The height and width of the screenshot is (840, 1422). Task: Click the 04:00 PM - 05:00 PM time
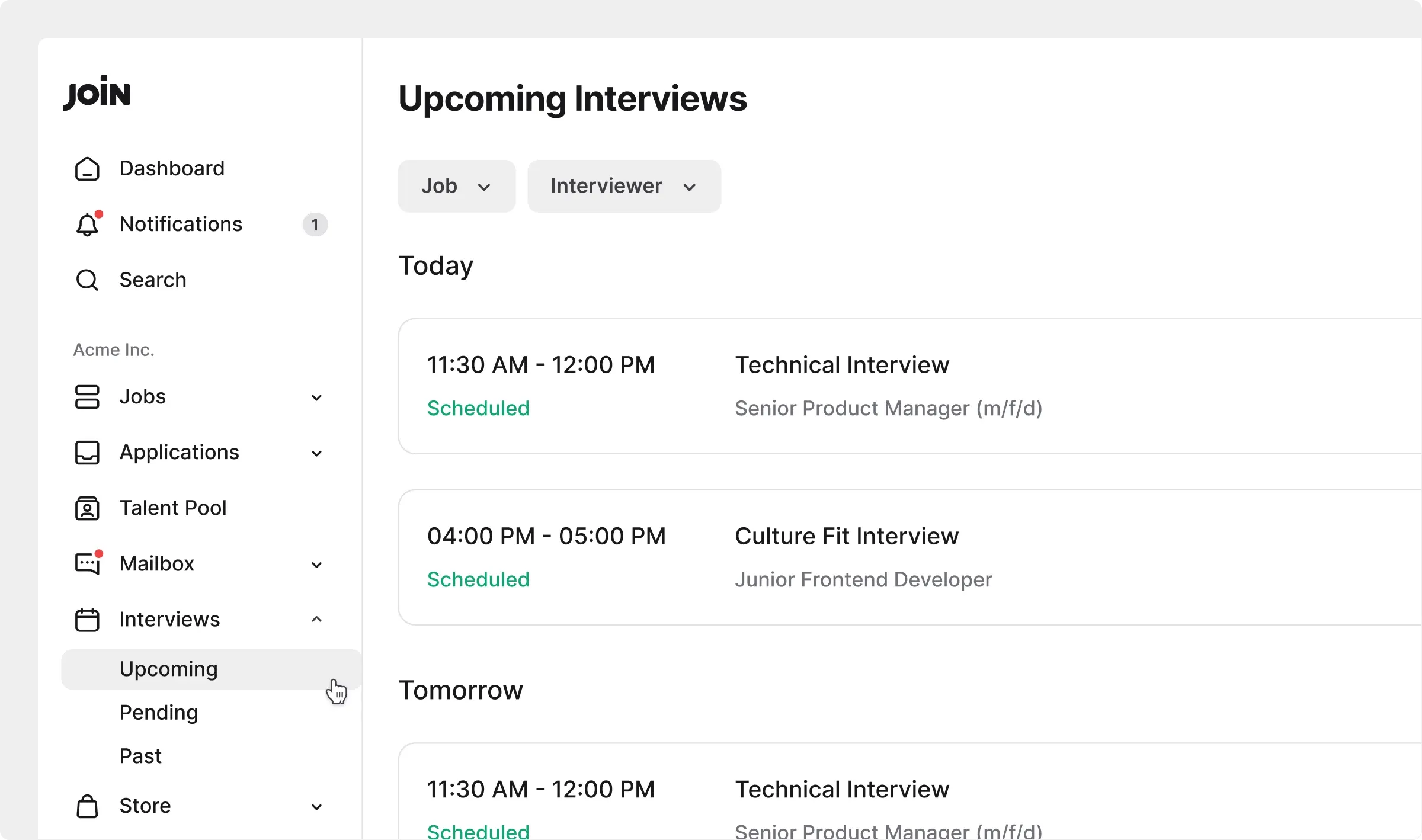click(x=546, y=536)
